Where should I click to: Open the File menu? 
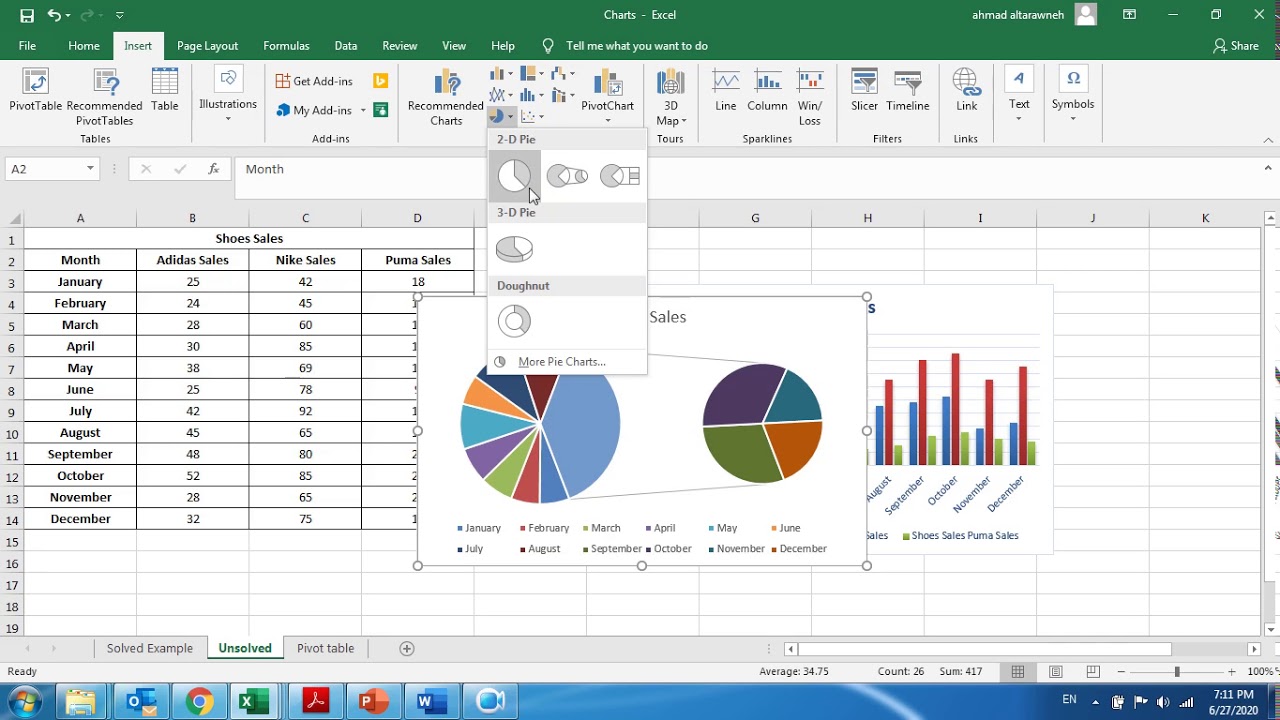pyautogui.click(x=27, y=46)
